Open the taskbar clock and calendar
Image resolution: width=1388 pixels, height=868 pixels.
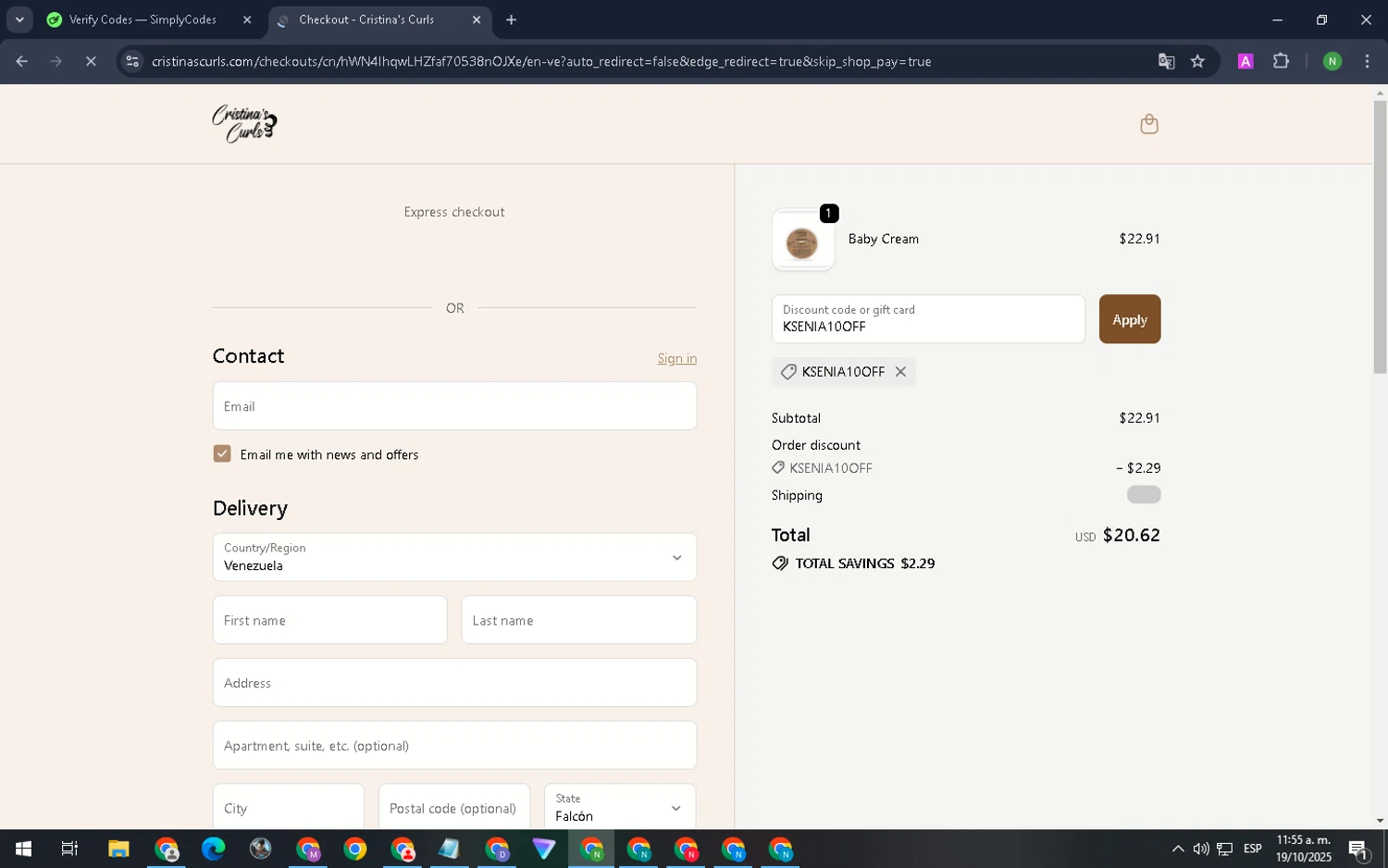(1304, 849)
